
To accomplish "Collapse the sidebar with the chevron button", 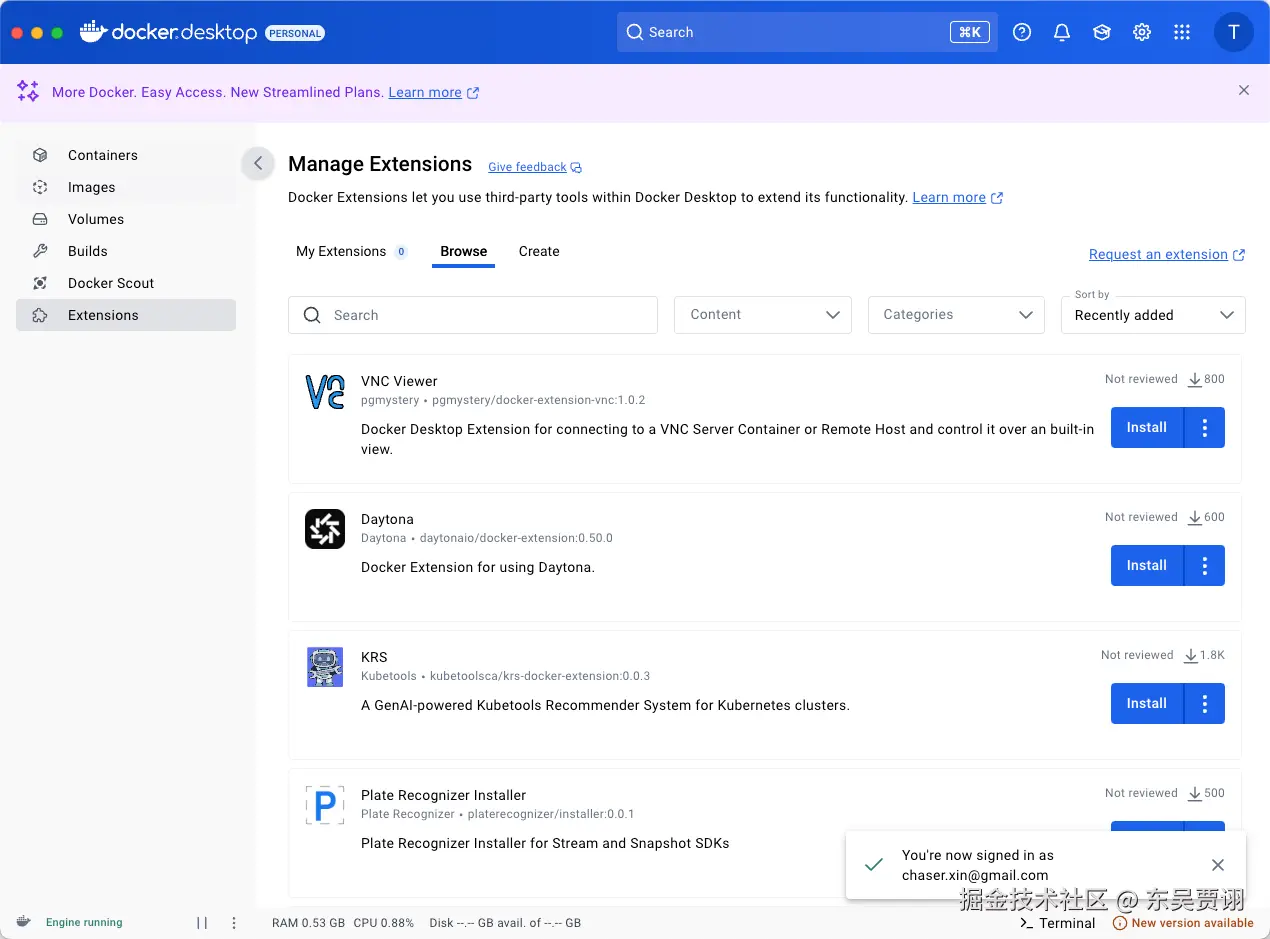I will pyautogui.click(x=258, y=163).
